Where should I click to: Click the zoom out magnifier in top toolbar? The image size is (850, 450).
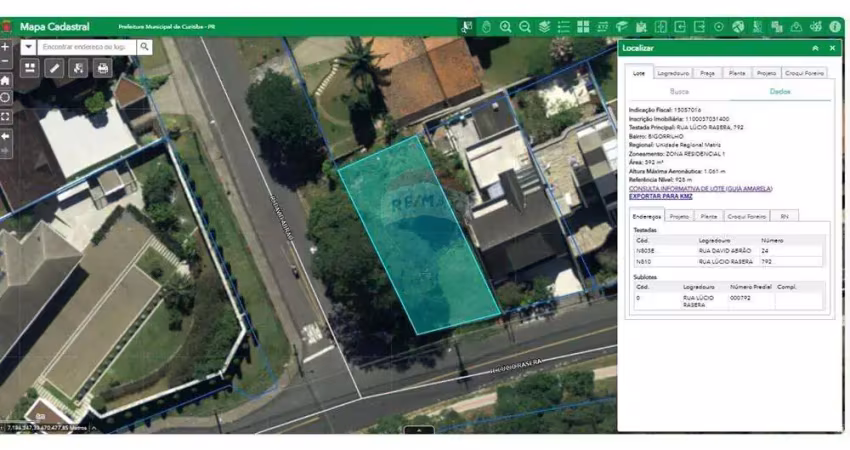point(525,27)
